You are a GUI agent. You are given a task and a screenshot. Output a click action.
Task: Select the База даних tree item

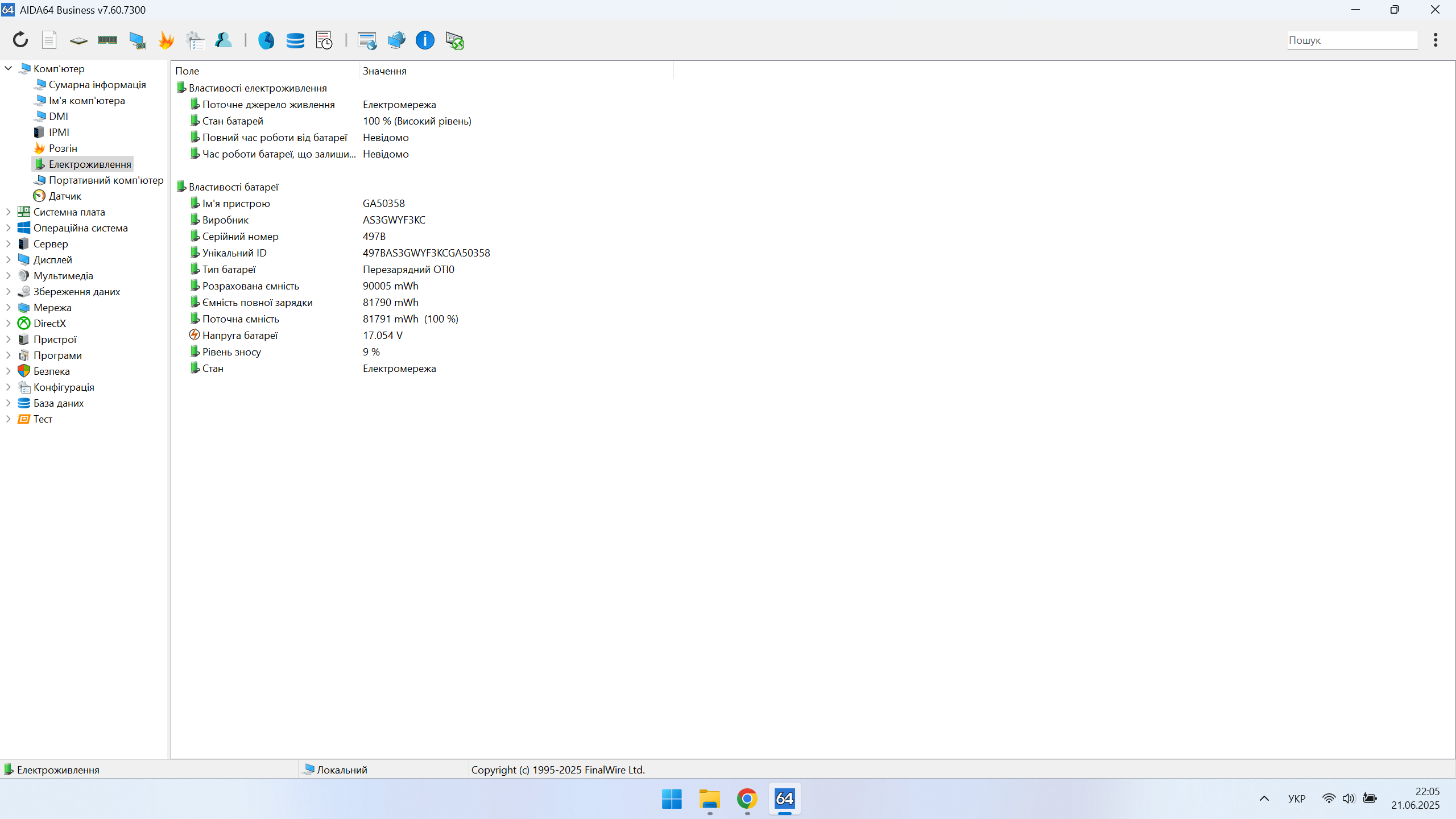click(x=59, y=403)
